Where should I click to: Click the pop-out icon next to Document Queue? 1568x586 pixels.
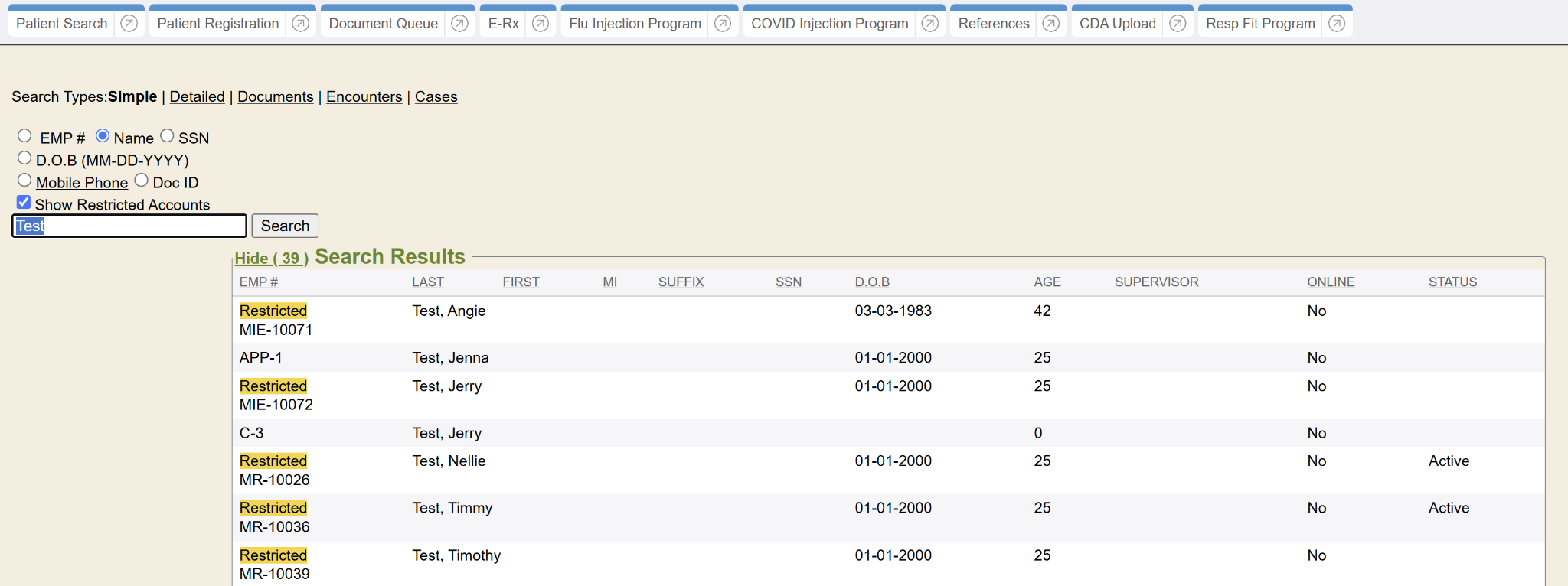[459, 24]
